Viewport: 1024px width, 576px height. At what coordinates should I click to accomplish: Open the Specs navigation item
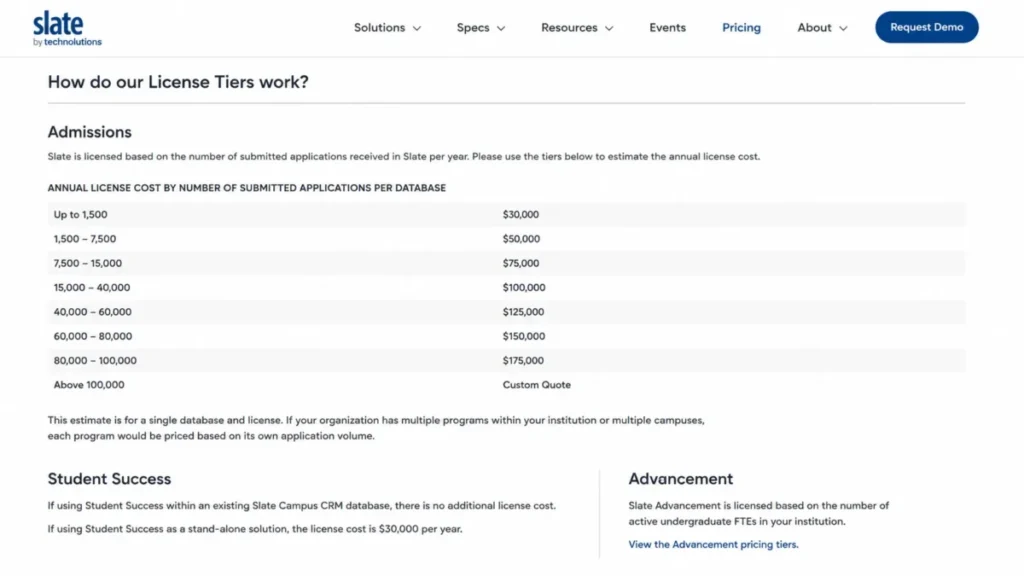pos(473,27)
